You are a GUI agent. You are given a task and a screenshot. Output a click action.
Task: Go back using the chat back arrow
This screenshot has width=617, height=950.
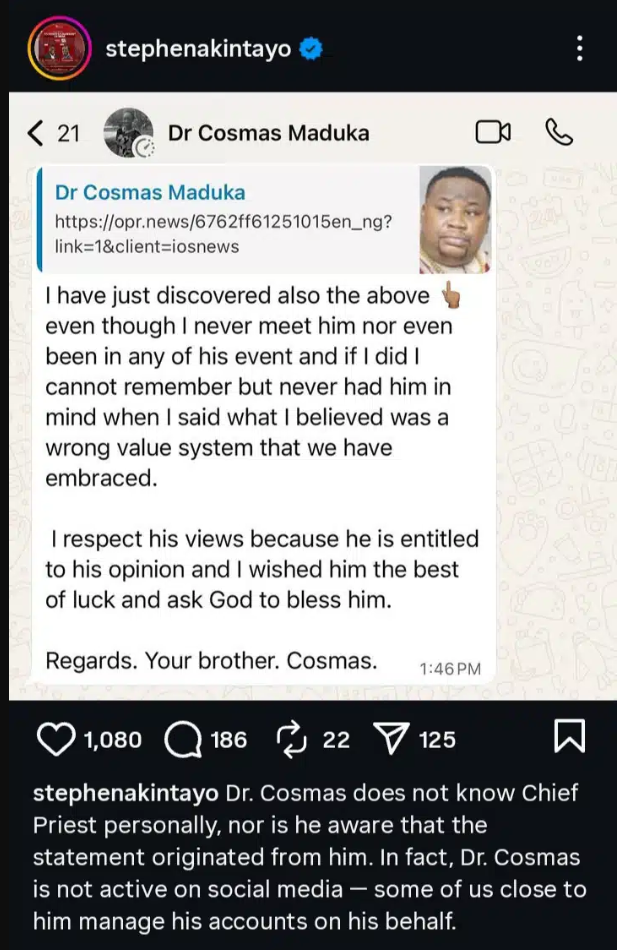37,133
